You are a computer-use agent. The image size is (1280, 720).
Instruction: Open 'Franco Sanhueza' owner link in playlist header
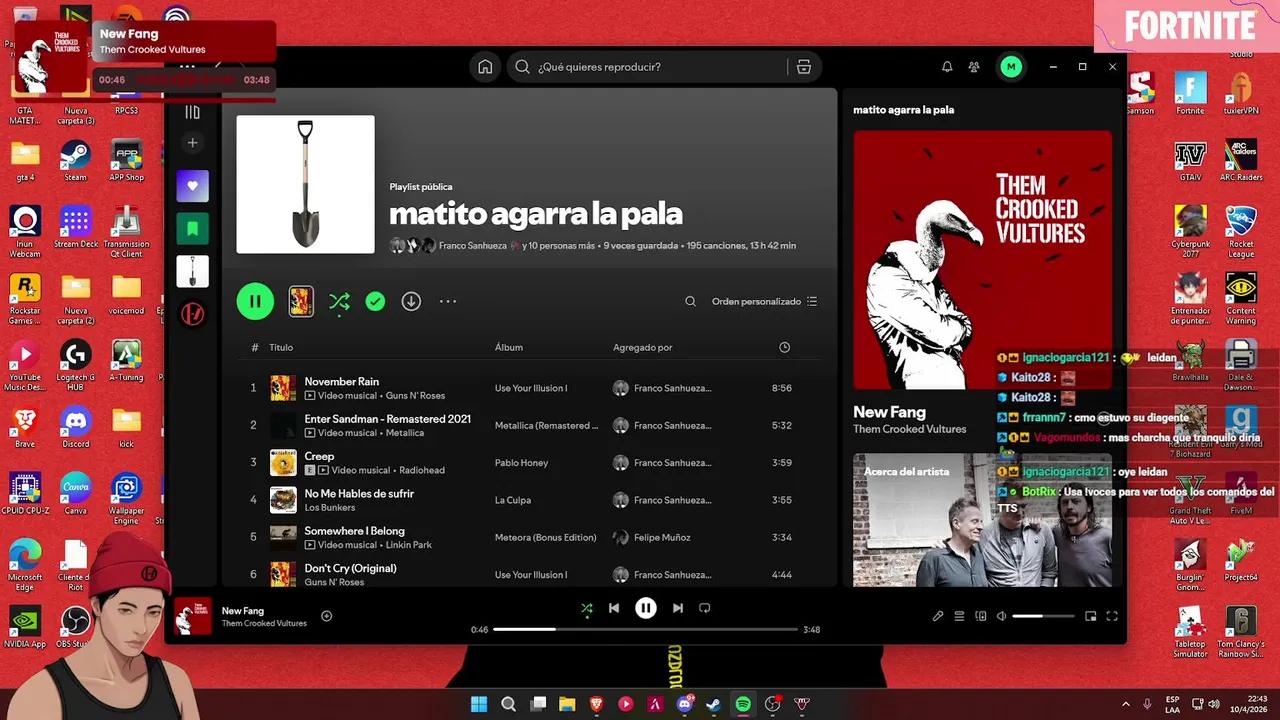pyautogui.click(x=473, y=245)
